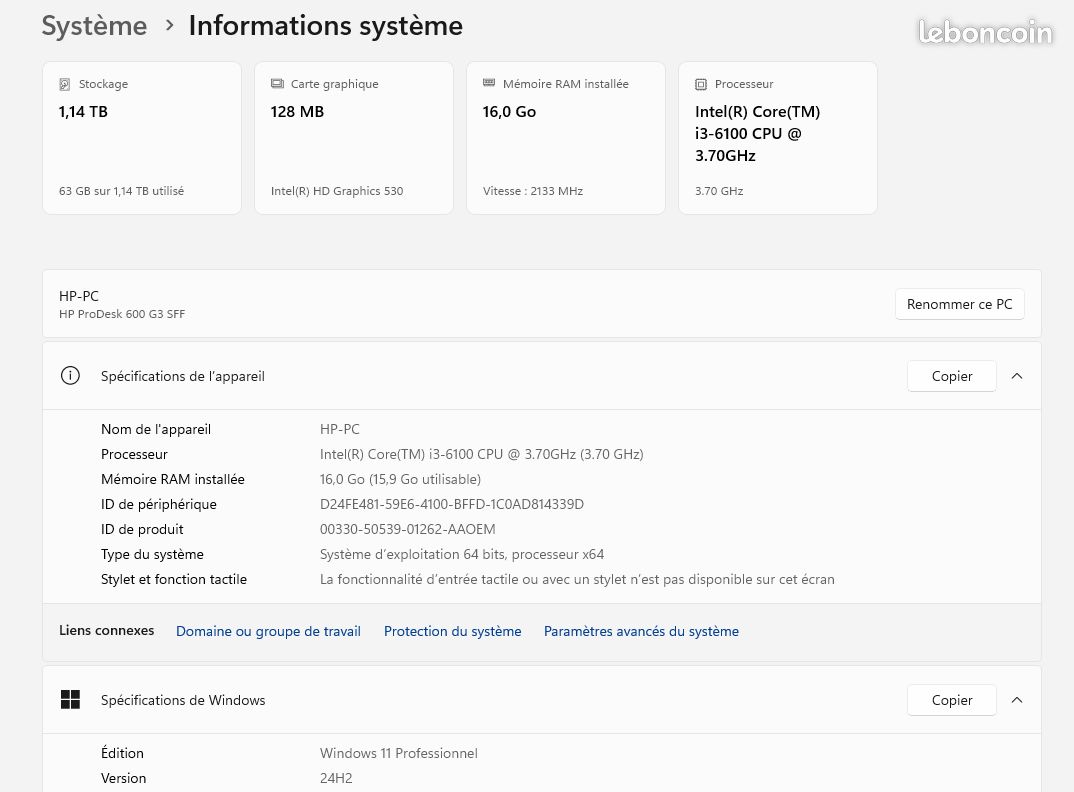The width and height of the screenshot is (1074, 792).
Task: Click the ID de périphérique label
Action: pyautogui.click(x=159, y=504)
